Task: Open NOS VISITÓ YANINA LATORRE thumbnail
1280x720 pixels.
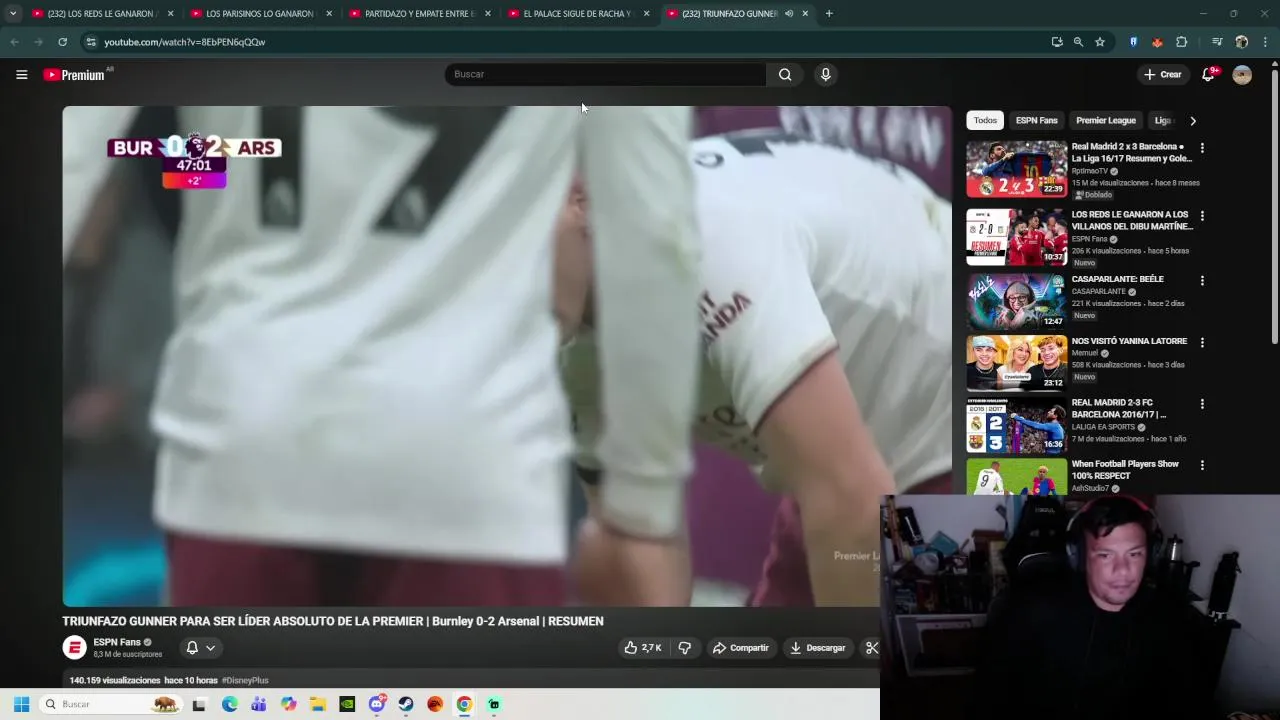Action: pos(1016,363)
